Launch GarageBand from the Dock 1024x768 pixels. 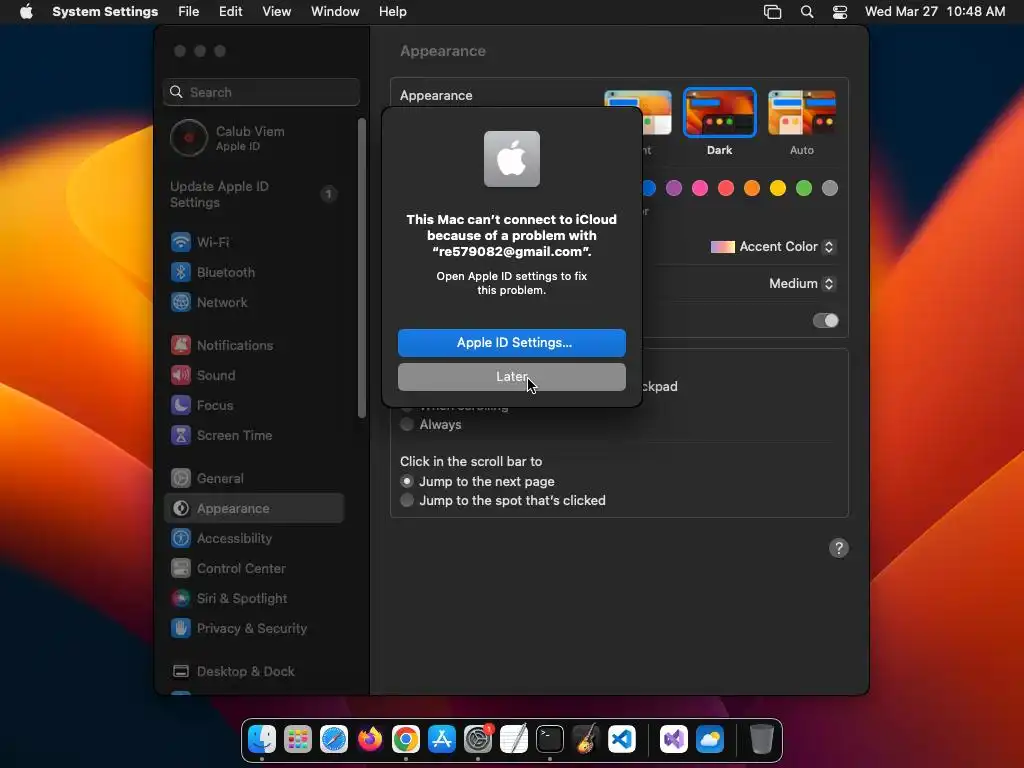(586, 739)
